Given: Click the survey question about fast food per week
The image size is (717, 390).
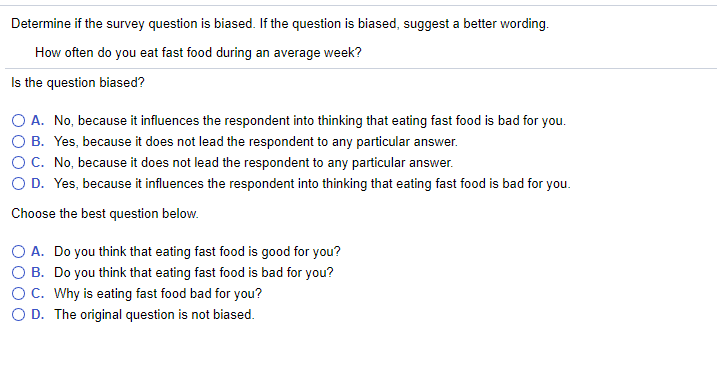Looking at the screenshot, I should click(x=198, y=53).
